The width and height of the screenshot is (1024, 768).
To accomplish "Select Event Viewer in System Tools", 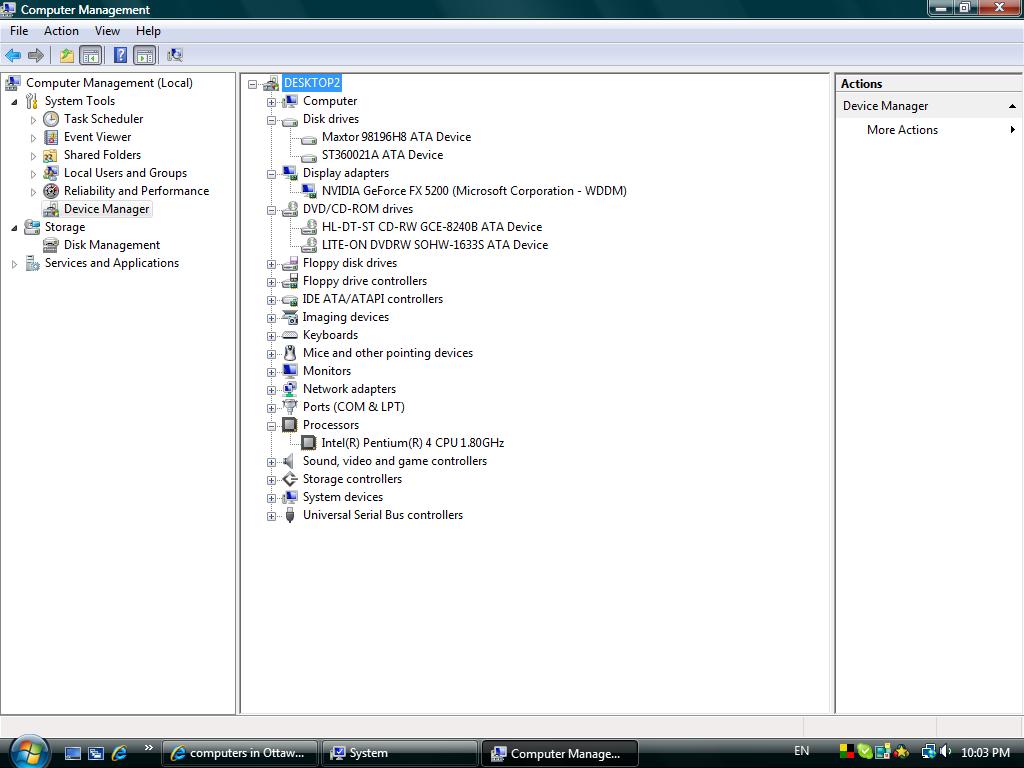I will [x=97, y=137].
